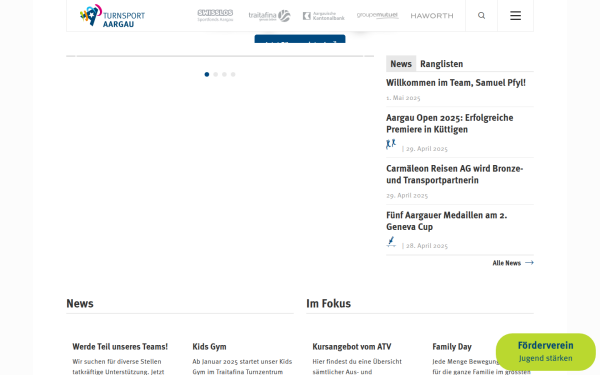Click the Förderverein Jugend stärken button
This screenshot has height=375, width=600.
pos(546,351)
